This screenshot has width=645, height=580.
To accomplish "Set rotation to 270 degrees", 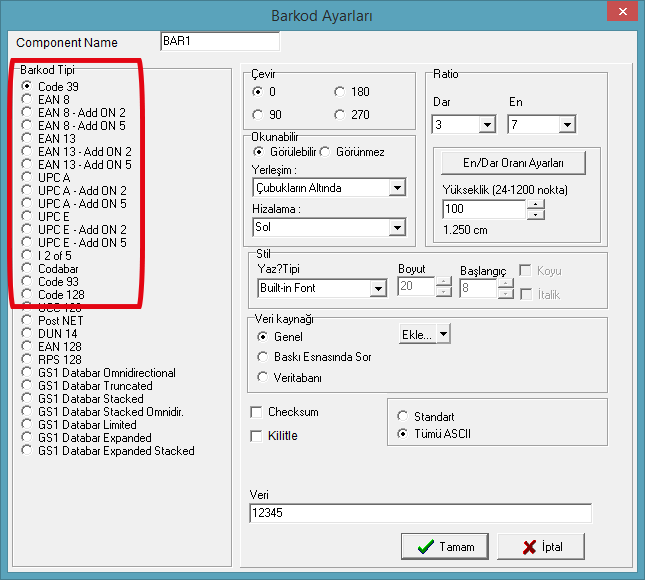I will [x=341, y=114].
